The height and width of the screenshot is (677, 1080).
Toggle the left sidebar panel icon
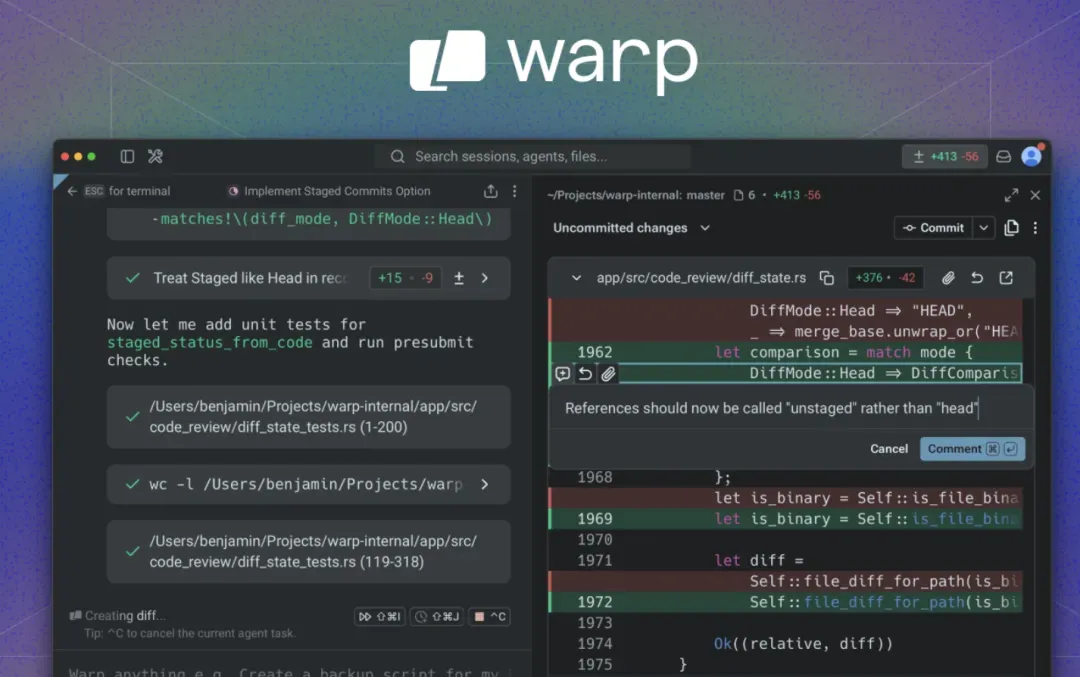tap(127, 156)
